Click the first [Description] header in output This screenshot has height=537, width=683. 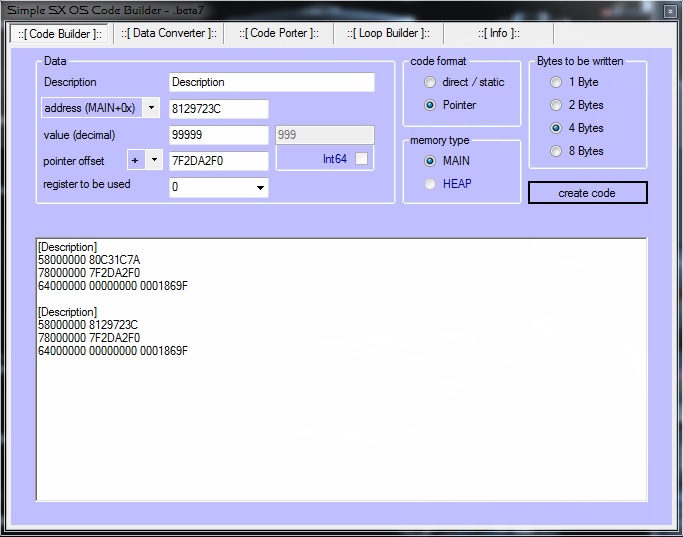tap(68, 247)
